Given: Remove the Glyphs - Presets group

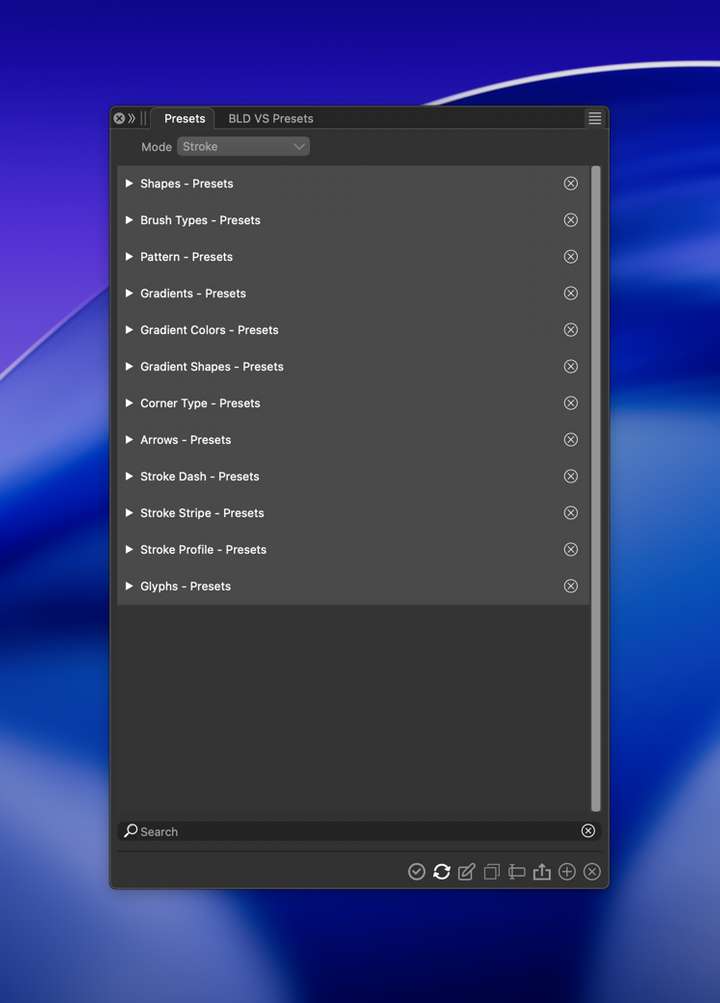Looking at the screenshot, I should point(571,586).
